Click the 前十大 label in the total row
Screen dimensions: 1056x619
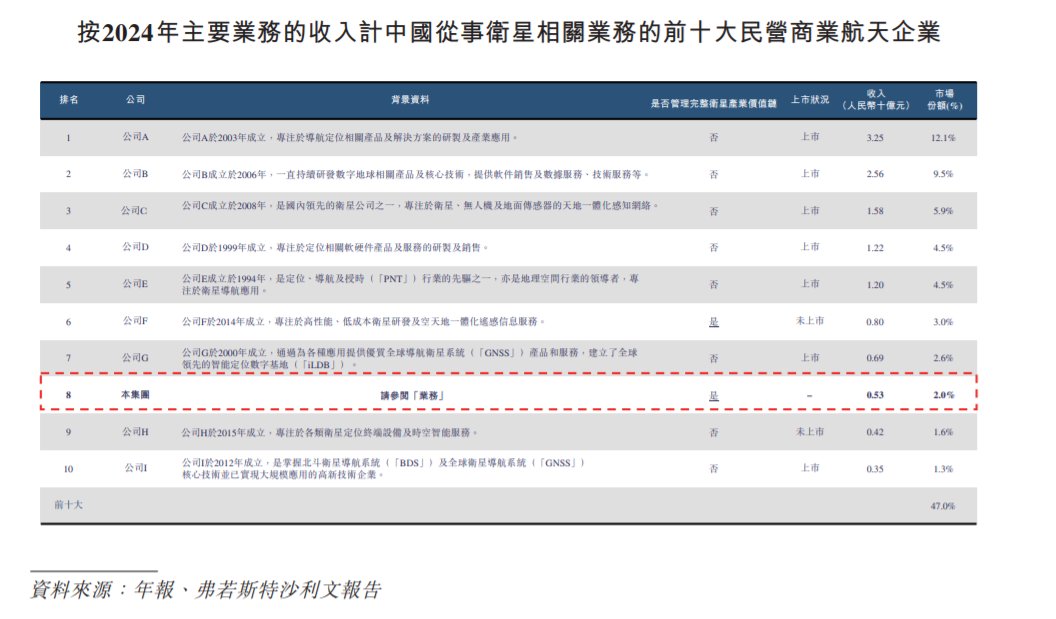coord(68,506)
